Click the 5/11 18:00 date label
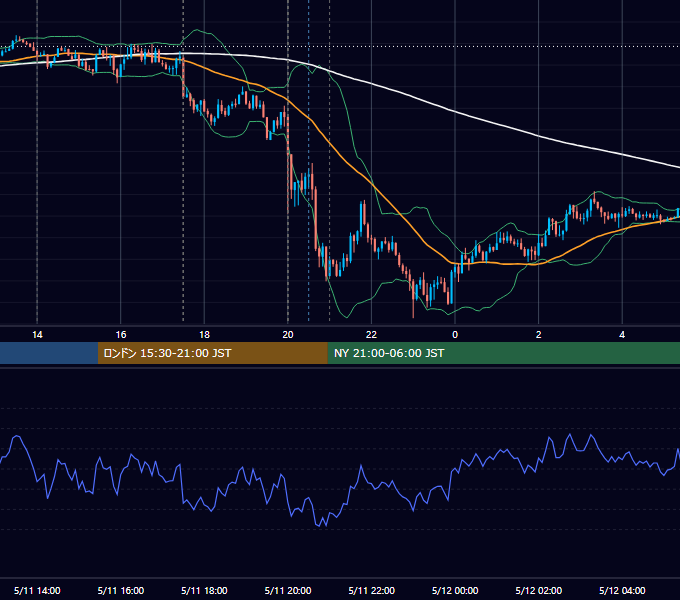 click(204, 590)
